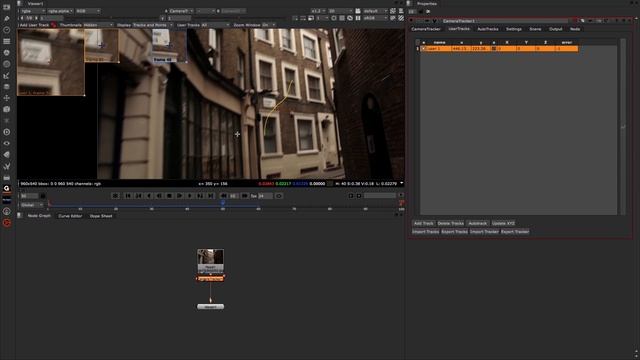Click the user tracks table vertical scrollbar
Image resolution: width=640 pixels, height=360 pixels.
point(623,127)
